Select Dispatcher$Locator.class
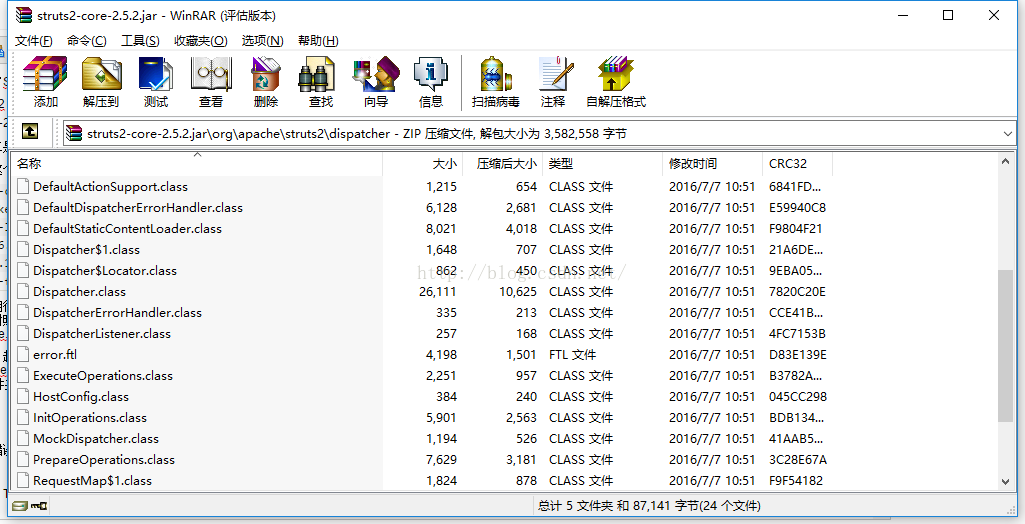 click(105, 270)
